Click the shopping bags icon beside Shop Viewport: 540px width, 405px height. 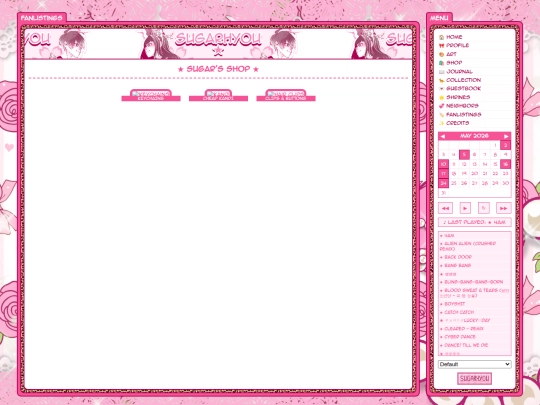(x=442, y=63)
